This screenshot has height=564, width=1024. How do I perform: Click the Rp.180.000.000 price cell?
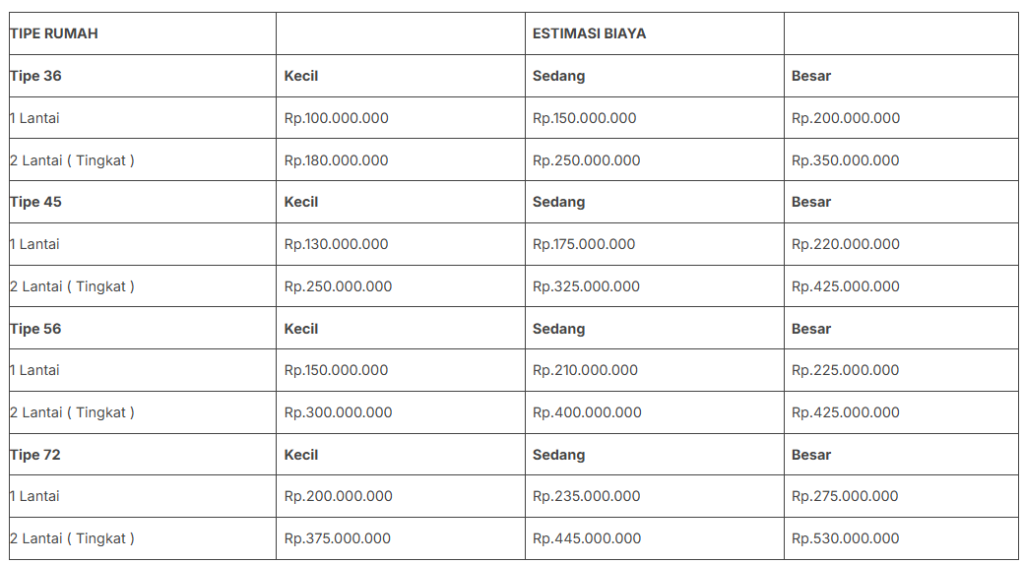pos(336,160)
